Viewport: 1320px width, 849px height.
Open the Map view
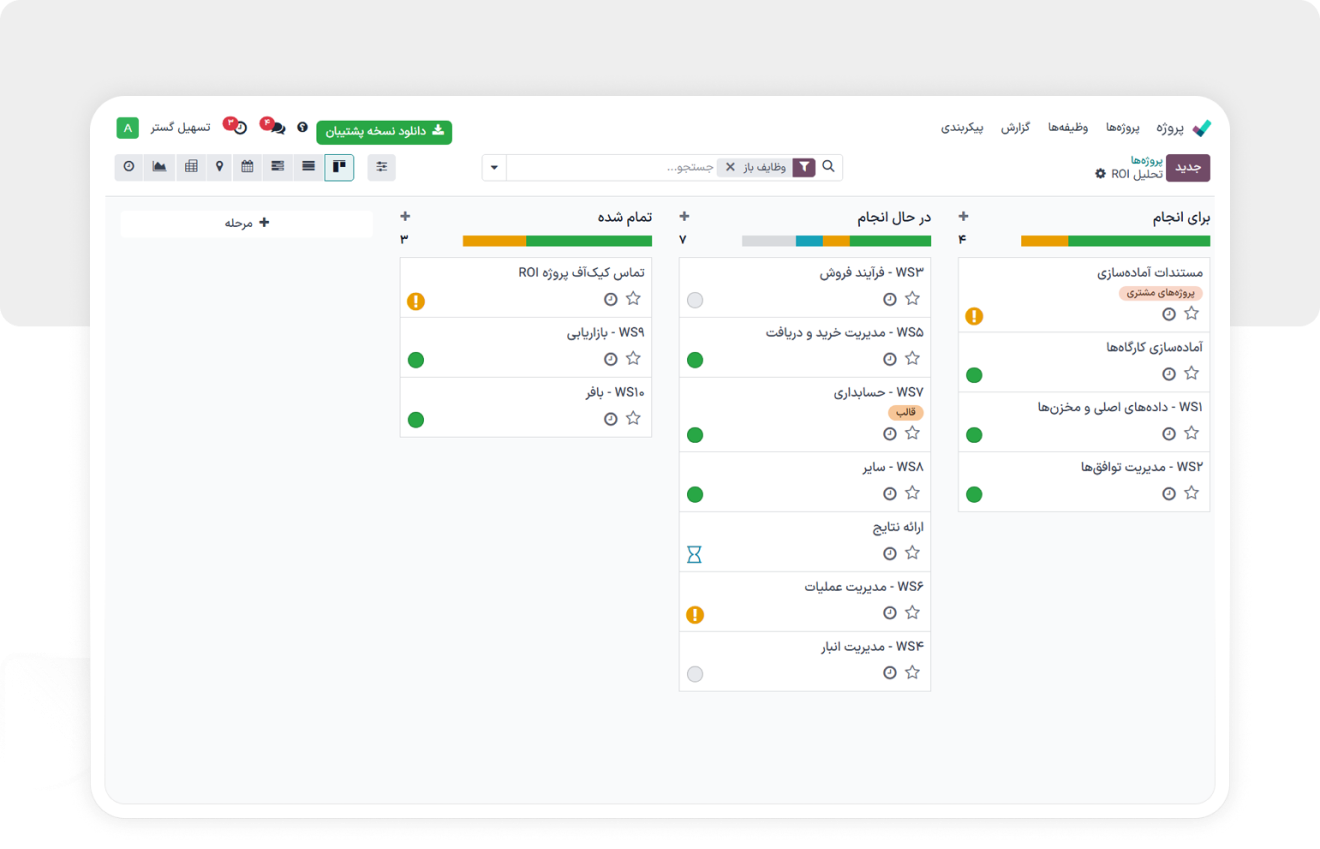pos(219,167)
